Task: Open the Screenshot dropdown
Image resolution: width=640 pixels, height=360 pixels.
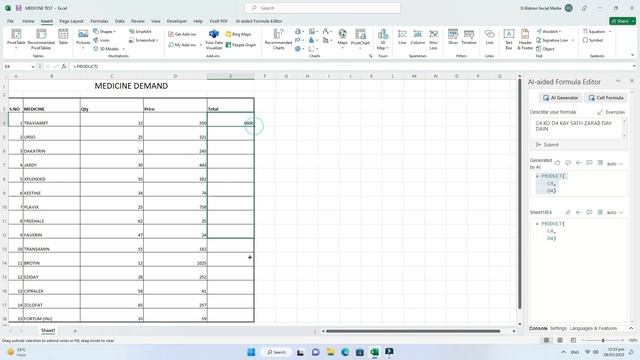Action: tap(144, 40)
